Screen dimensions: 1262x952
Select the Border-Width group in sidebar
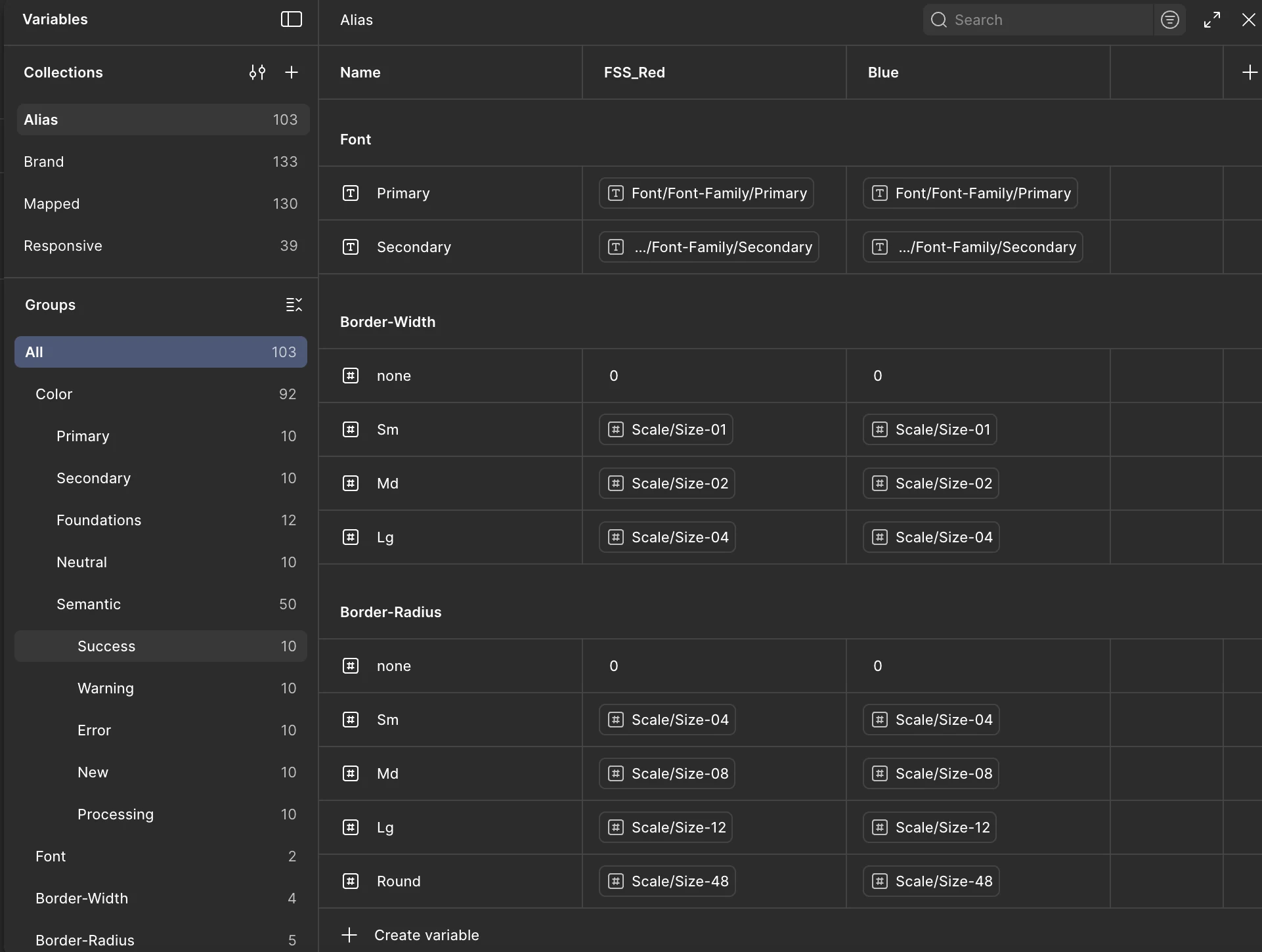[161, 898]
